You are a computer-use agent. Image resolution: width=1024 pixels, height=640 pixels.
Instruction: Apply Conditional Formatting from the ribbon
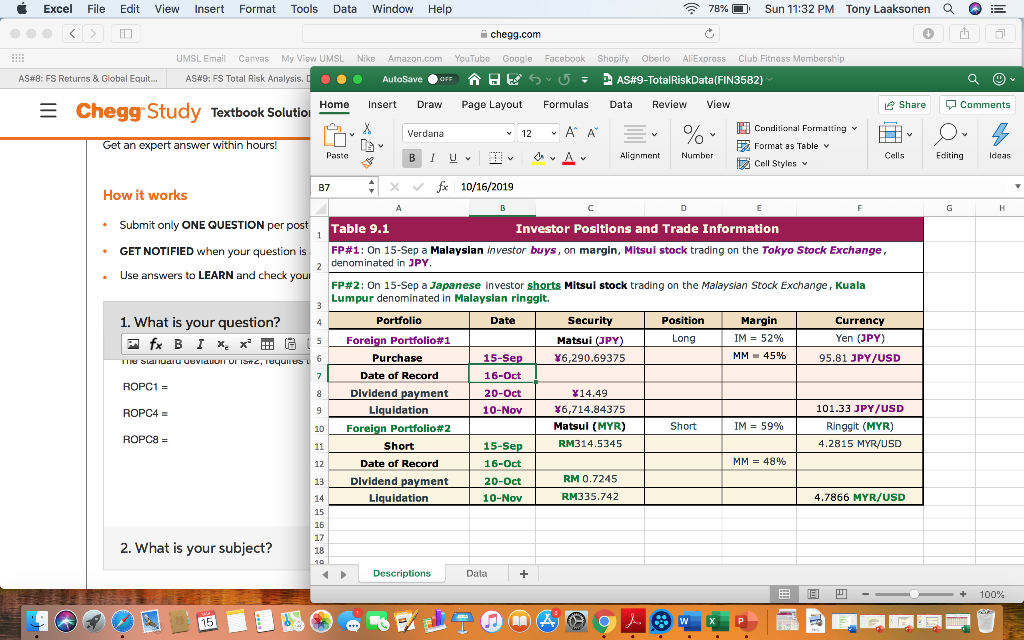(796, 129)
